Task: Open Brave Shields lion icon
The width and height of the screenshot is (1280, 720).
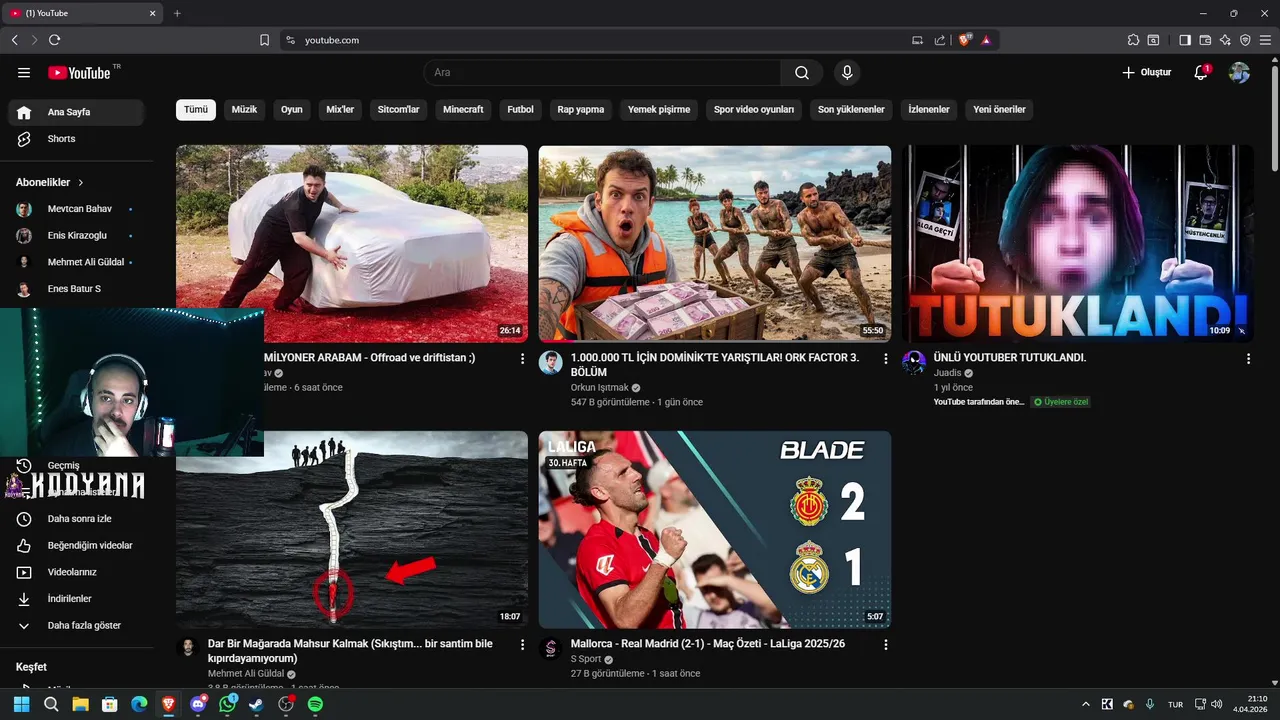Action: point(965,40)
